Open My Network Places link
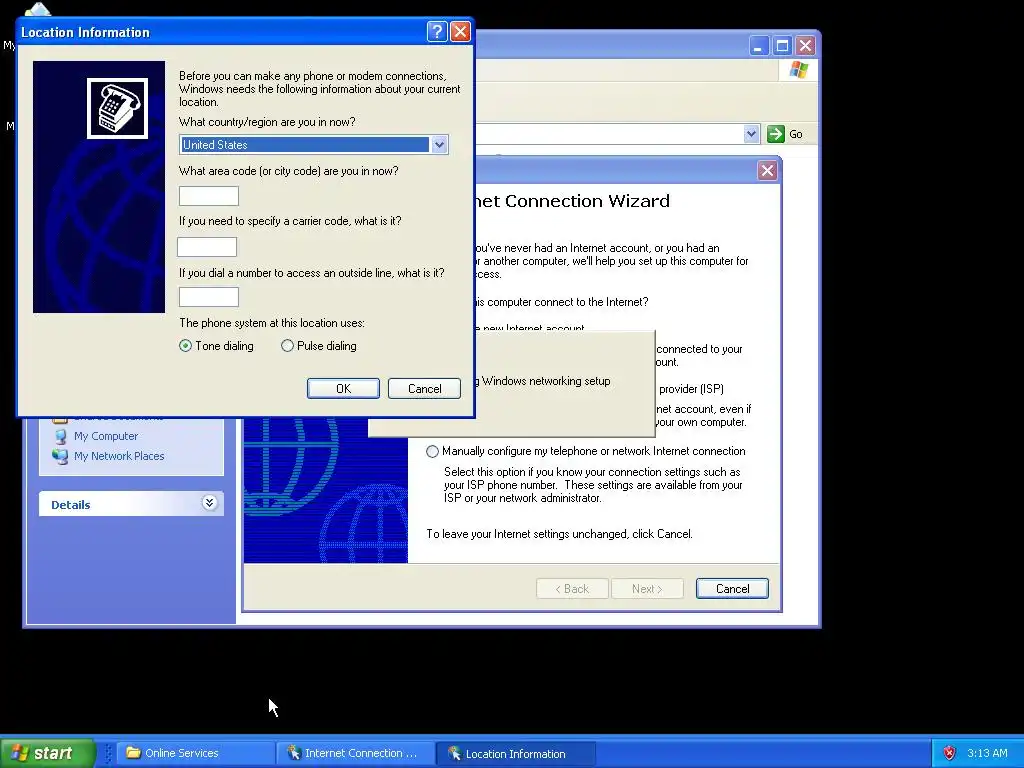 (x=119, y=456)
